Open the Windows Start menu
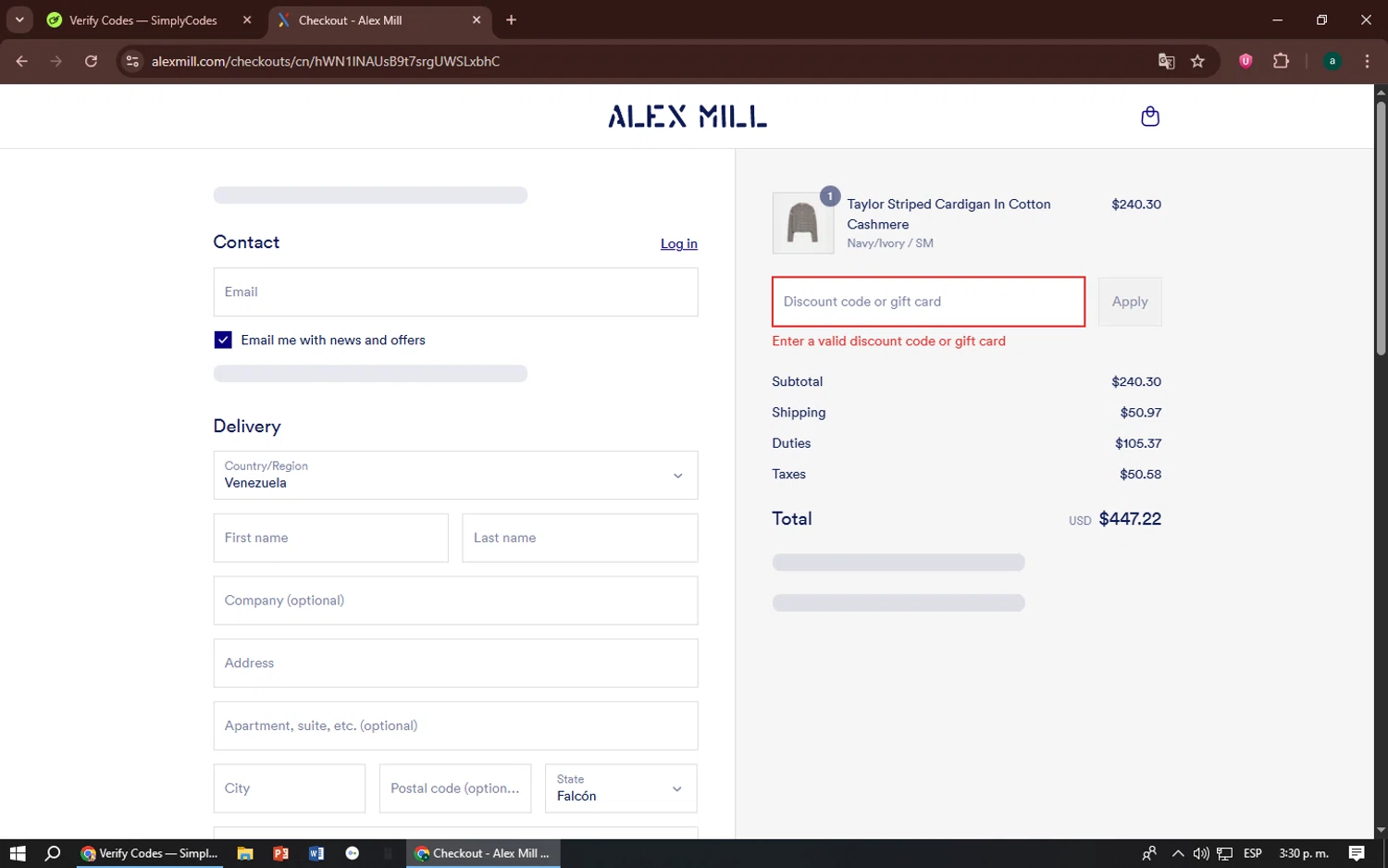The width and height of the screenshot is (1388, 868). (18, 853)
